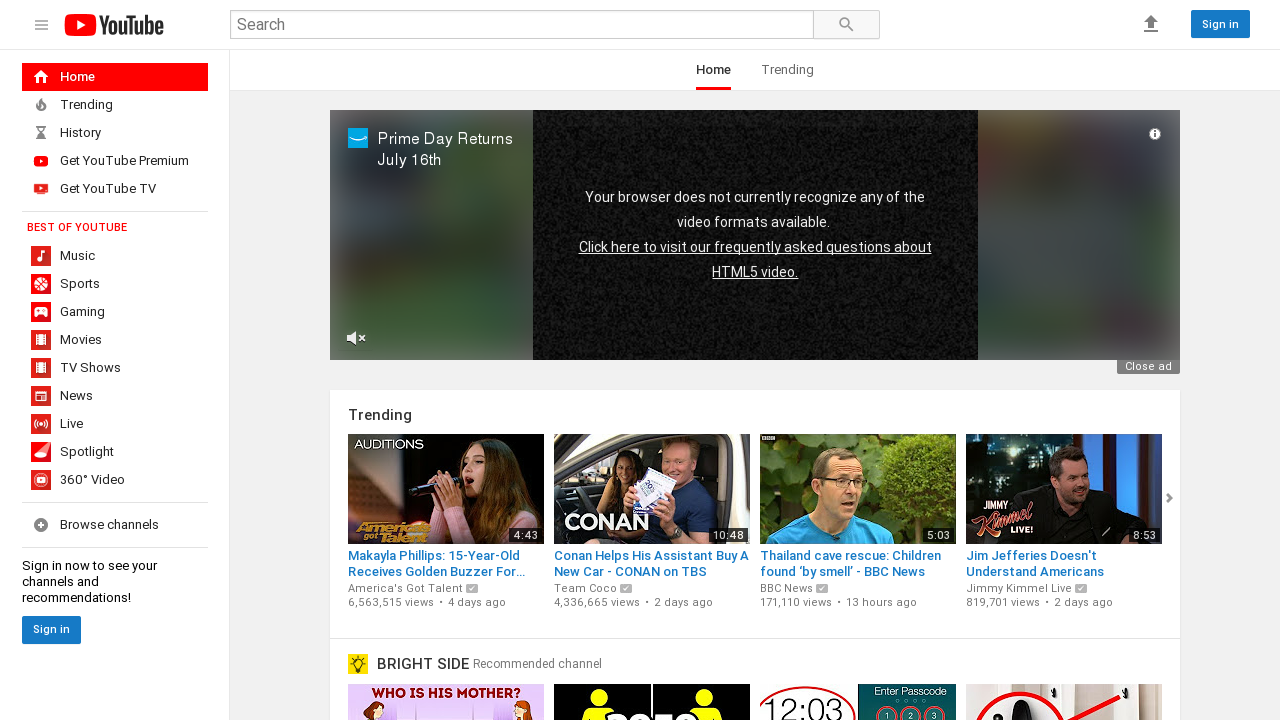Click the Trending section heading
Viewport: 1280px width, 720px height.
(x=380, y=415)
